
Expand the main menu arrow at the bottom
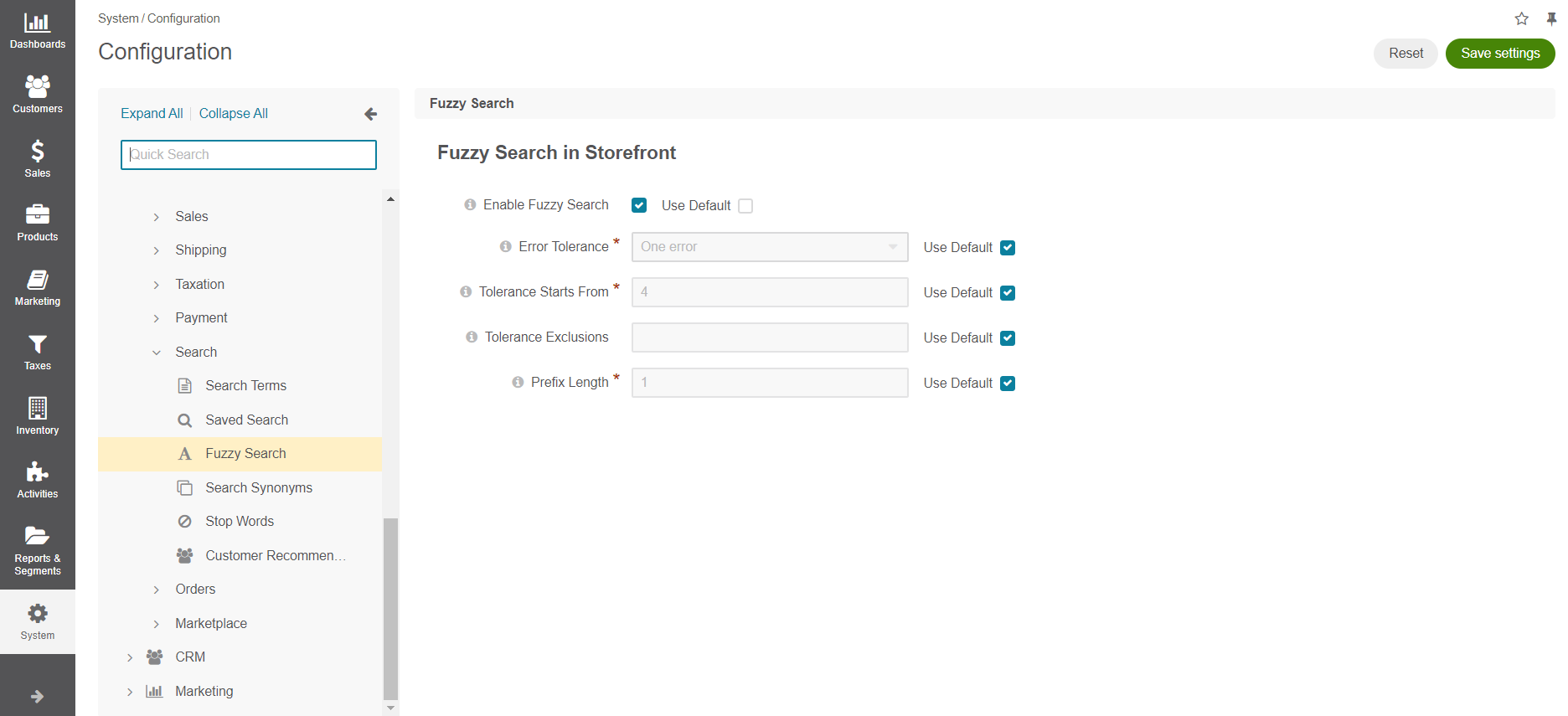click(37, 696)
